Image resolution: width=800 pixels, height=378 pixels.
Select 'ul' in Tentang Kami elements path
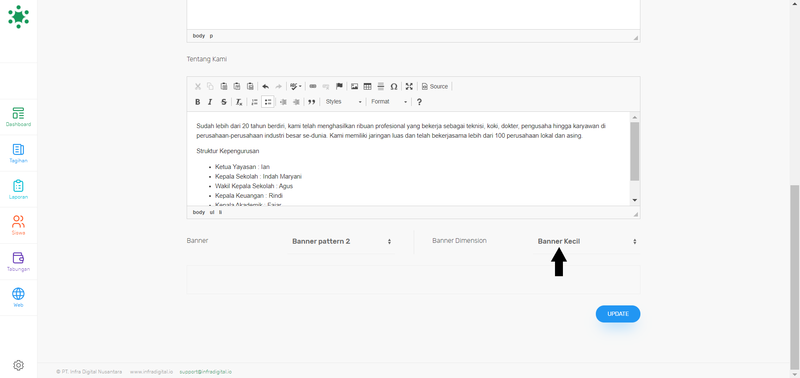pos(212,212)
